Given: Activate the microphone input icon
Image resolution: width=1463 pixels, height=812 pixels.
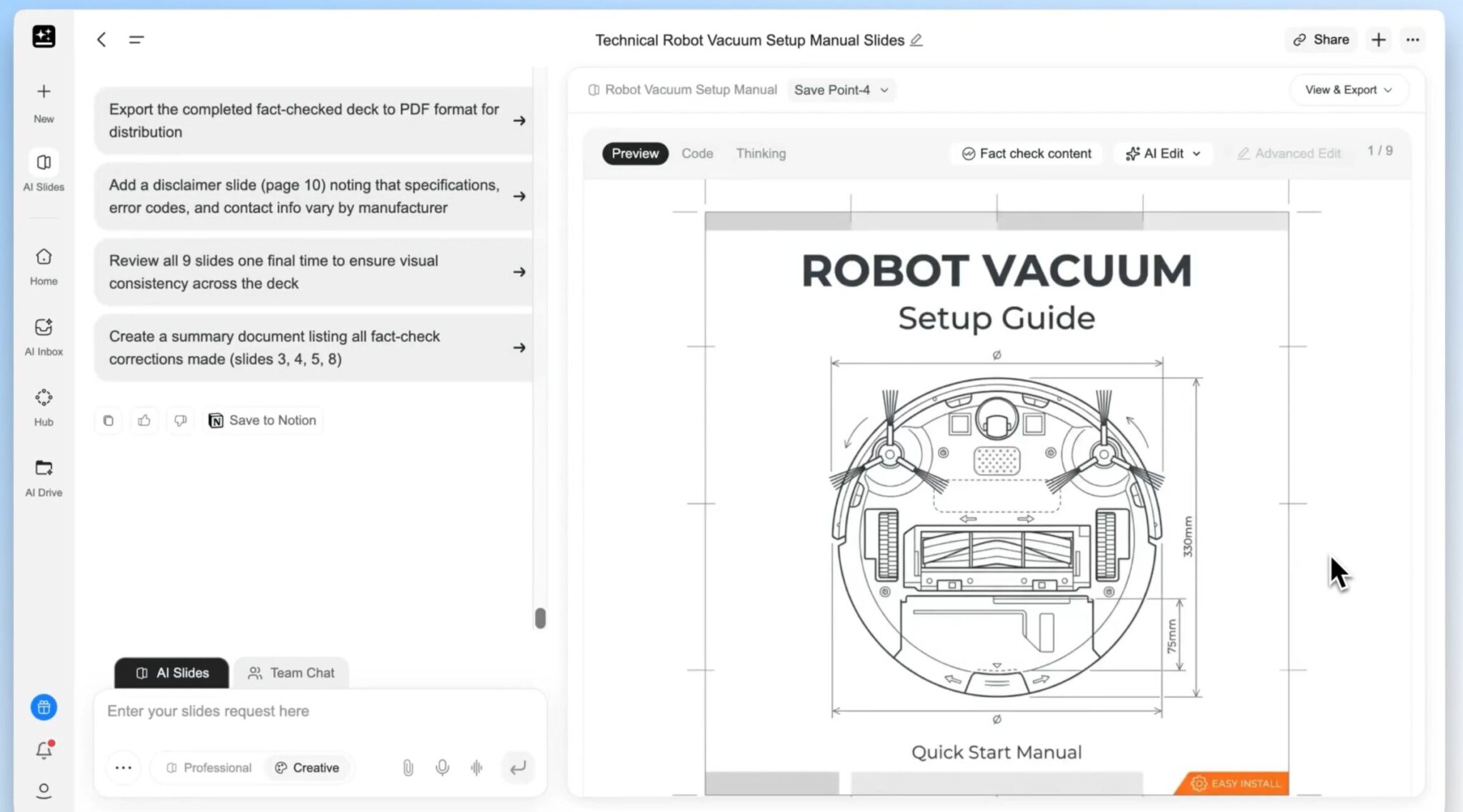Looking at the screenshot, I should coord(442,768).
